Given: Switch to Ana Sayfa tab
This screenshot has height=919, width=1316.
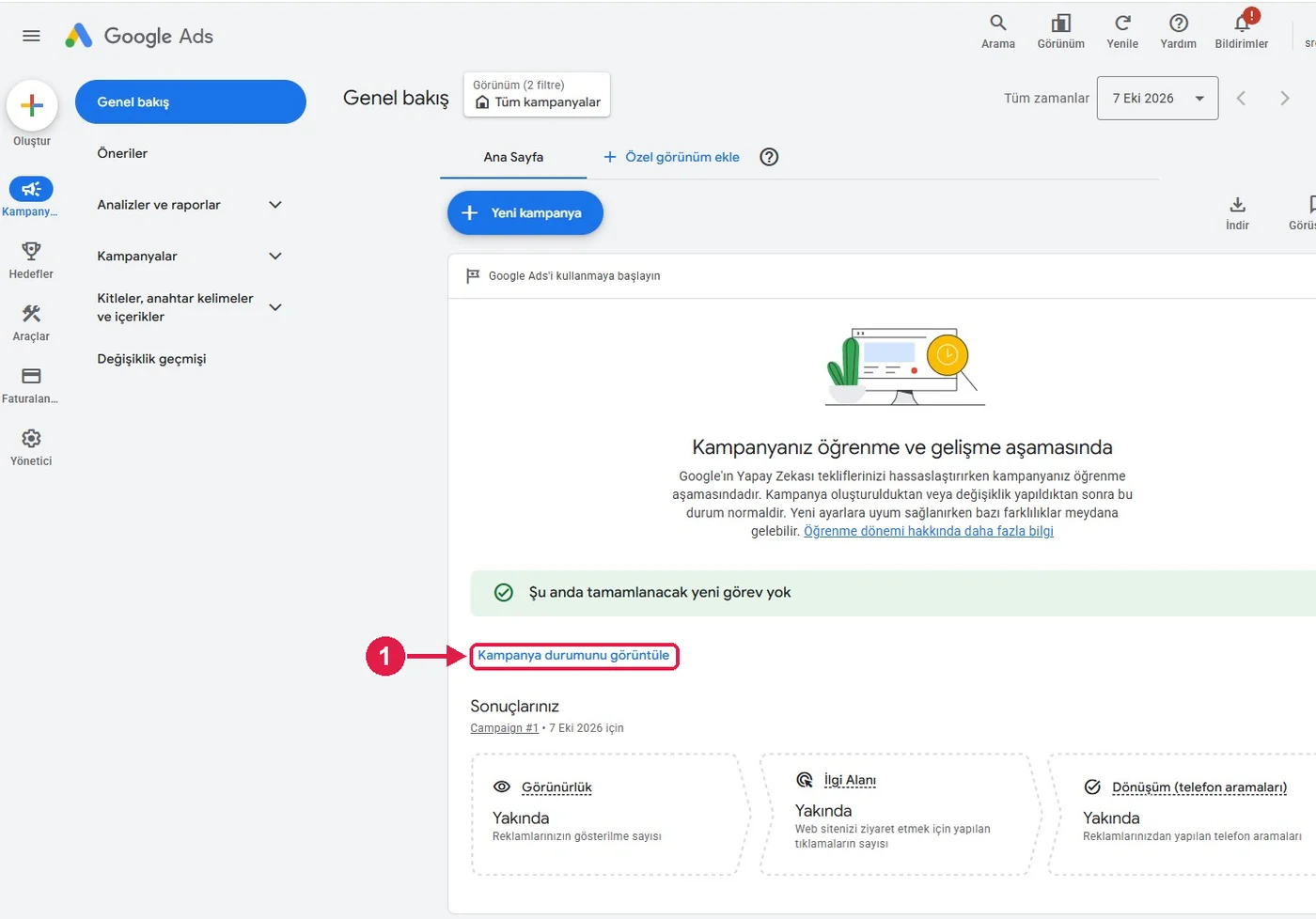Looking at the screenshot, I should (x=513, y=157).
